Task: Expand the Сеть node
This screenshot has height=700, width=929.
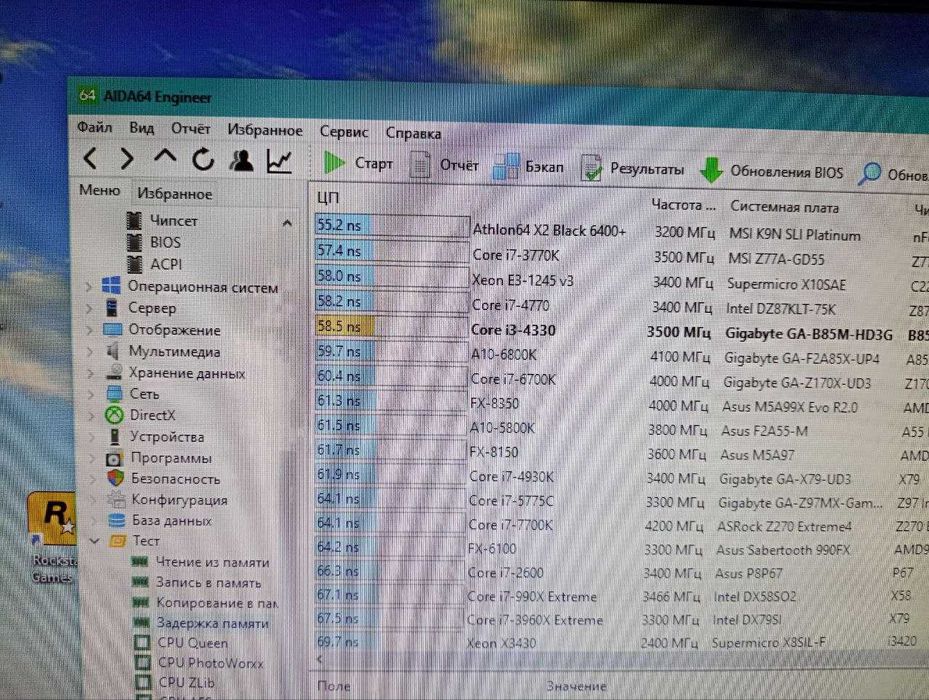Action: (91, 394)
